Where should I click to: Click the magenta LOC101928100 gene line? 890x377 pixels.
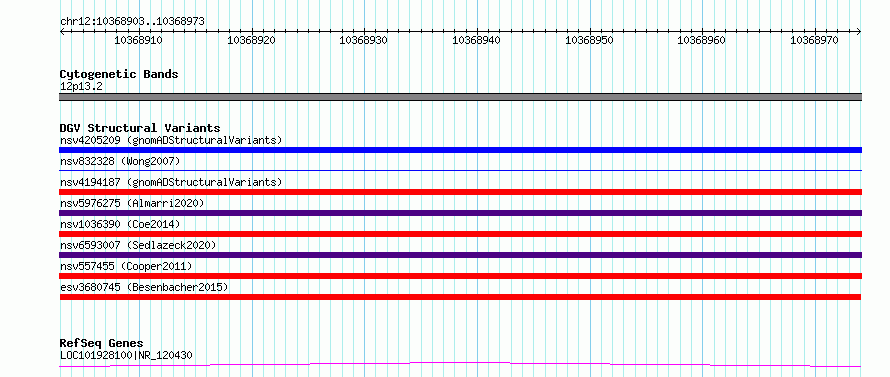460,364
